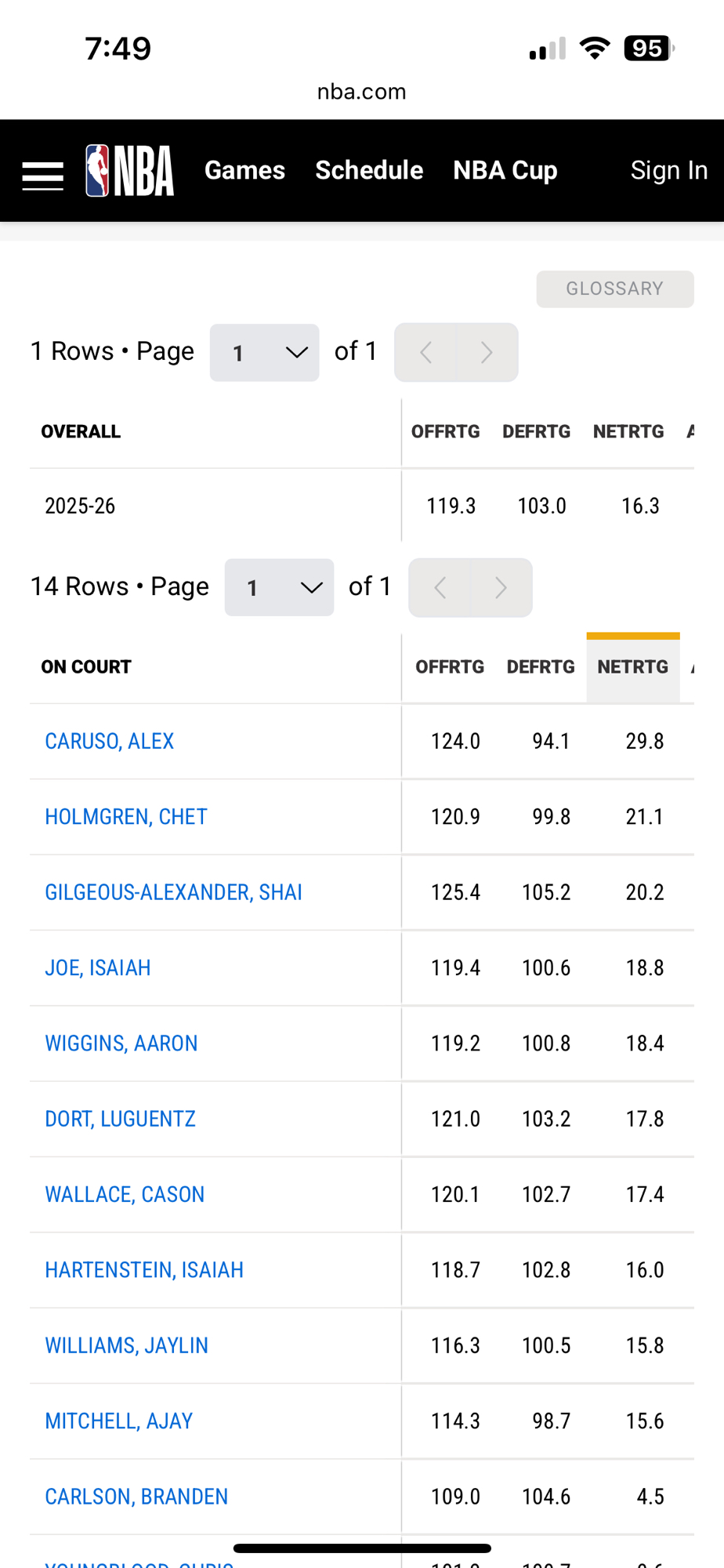The height and width of the screenshot is (1568, 724).
Task: Open the On Court table page dropdown
Action: [x=279, y=588]
